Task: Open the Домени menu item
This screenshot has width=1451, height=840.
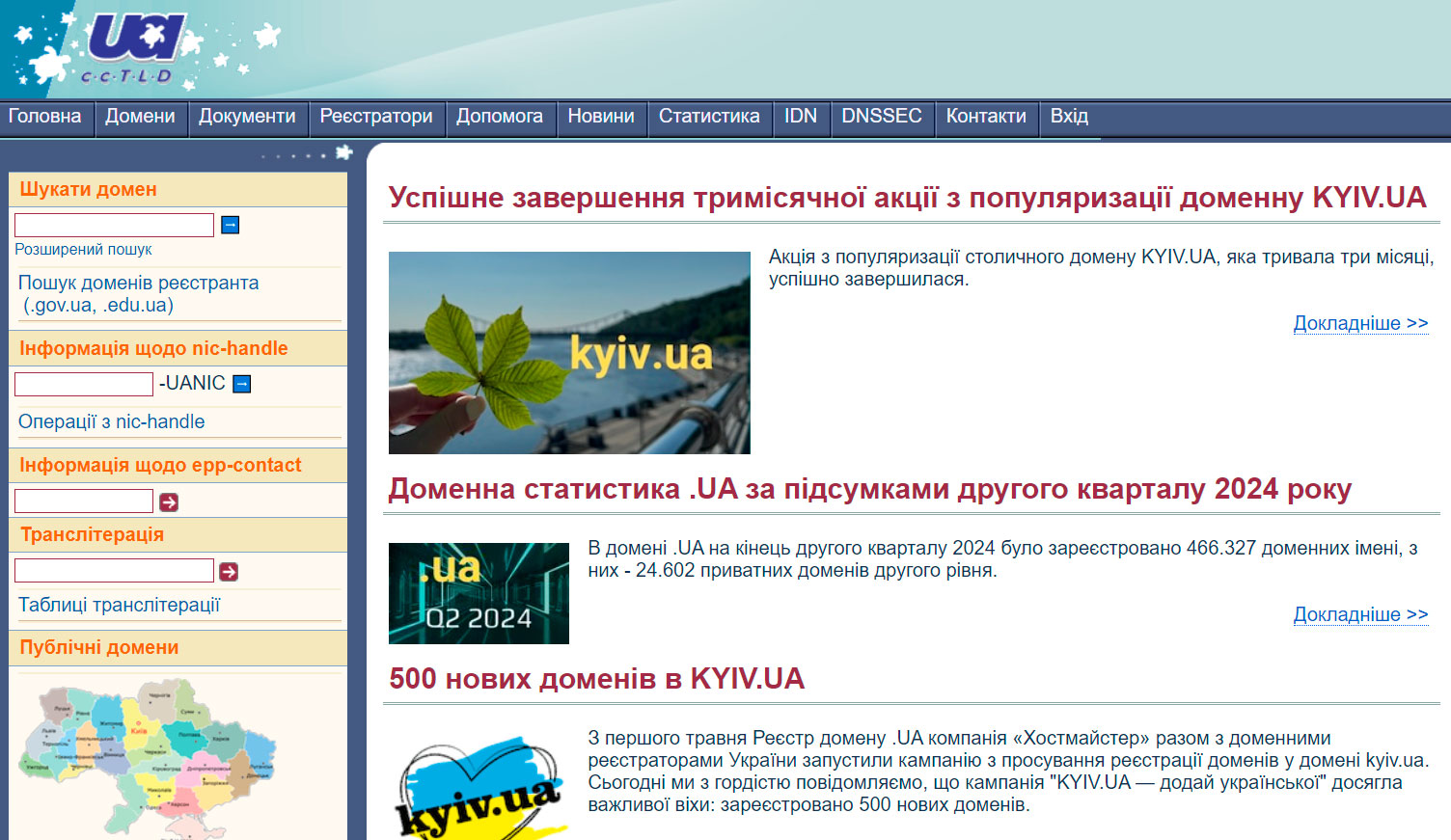Action: pyautogui.click(x=141, y=117)
